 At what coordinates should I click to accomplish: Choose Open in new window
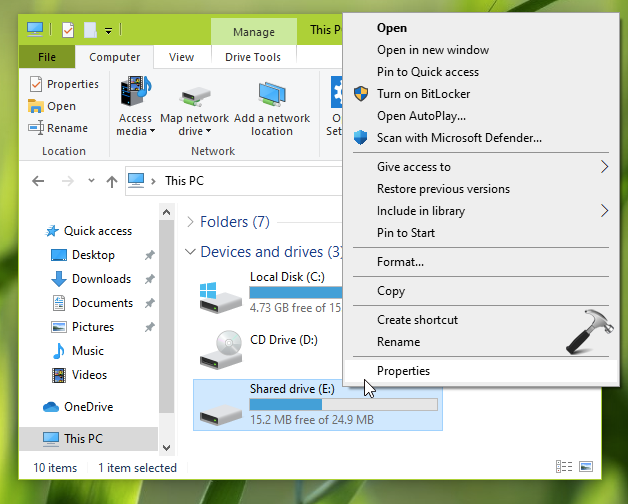tap(481, 50)
